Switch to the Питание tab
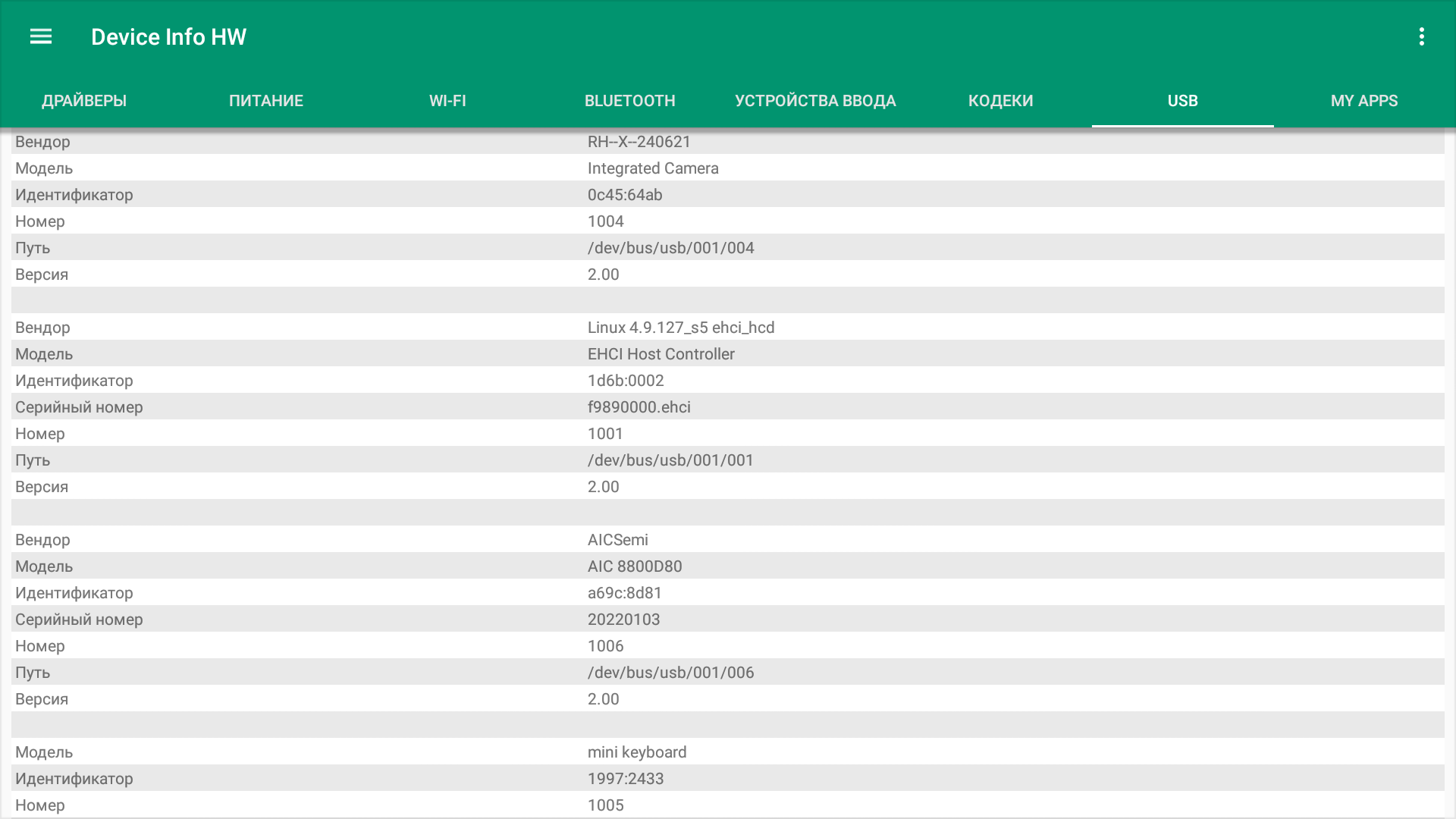1456x819 pixels. (x=266, y=101)
